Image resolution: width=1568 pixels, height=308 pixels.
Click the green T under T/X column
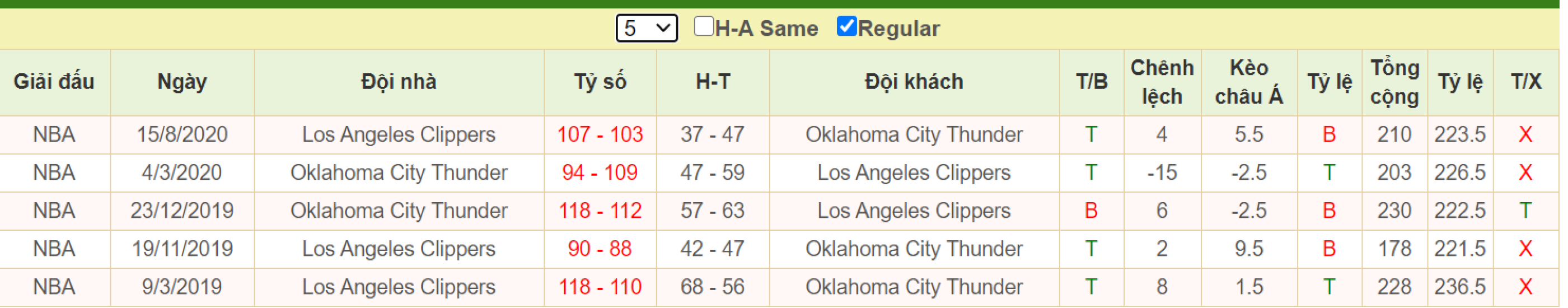click(1525, 211)
